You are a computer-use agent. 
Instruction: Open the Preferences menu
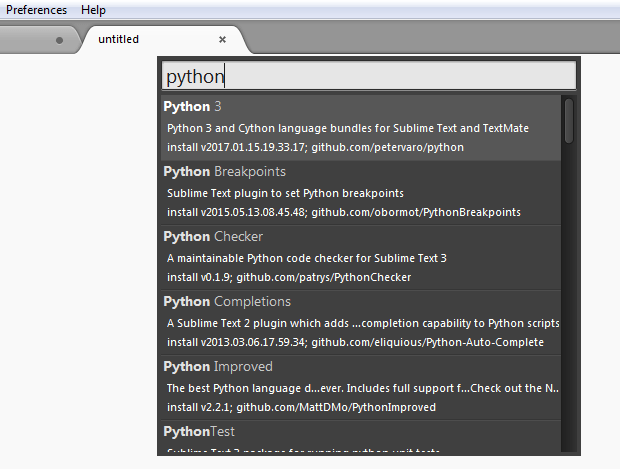pos(37,10)
